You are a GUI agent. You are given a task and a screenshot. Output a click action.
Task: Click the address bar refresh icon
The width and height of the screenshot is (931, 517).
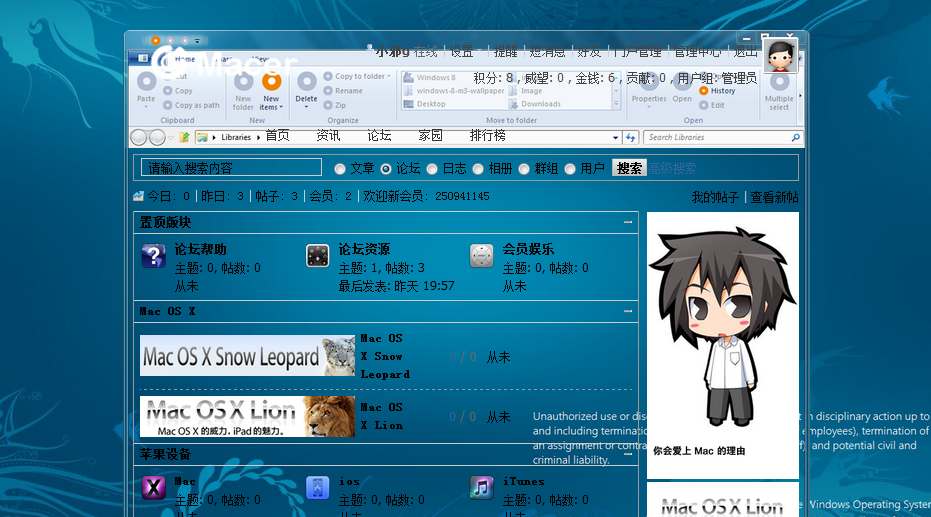(631, 138)
